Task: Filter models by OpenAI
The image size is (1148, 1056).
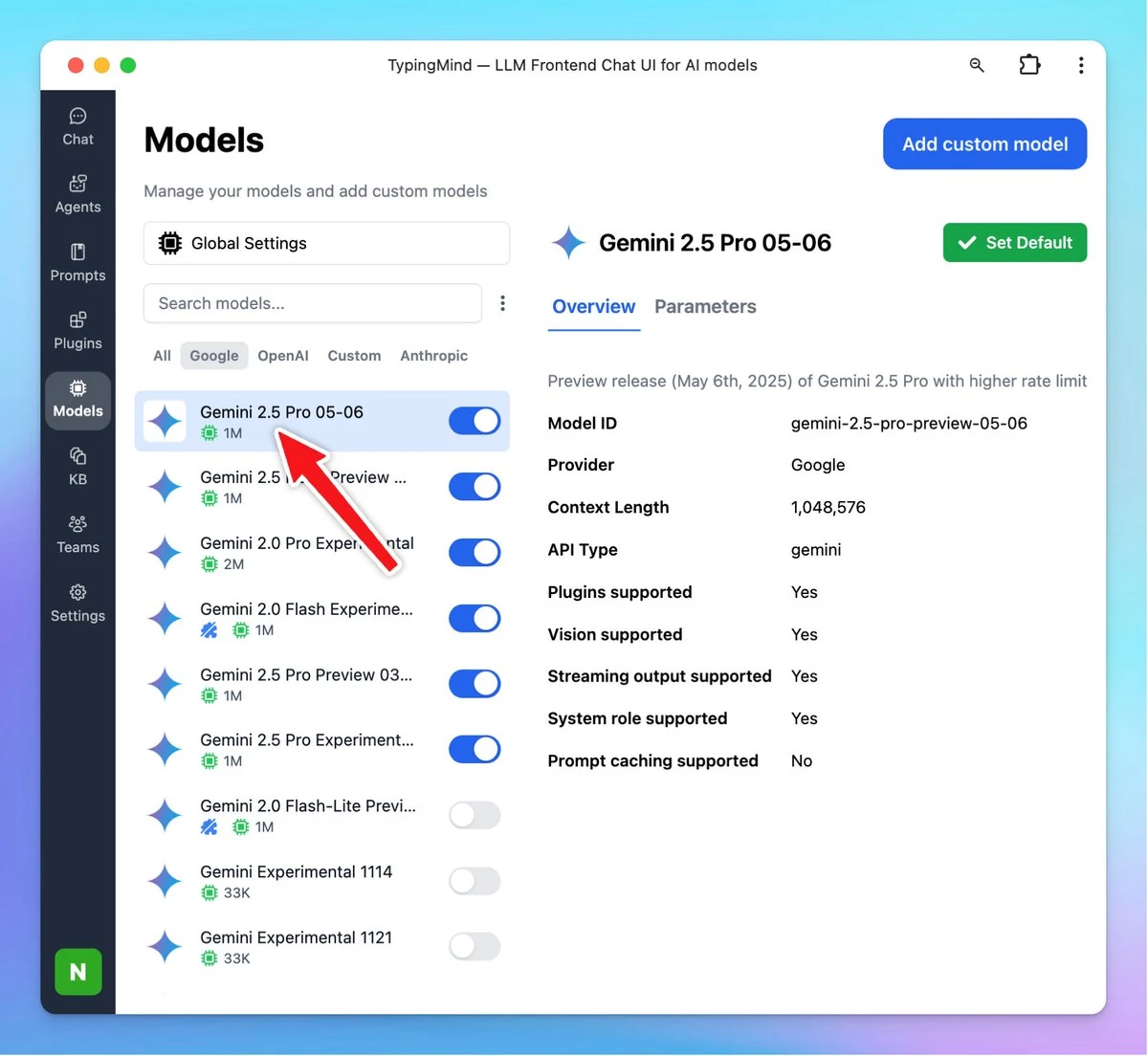Action: (283, 356)
